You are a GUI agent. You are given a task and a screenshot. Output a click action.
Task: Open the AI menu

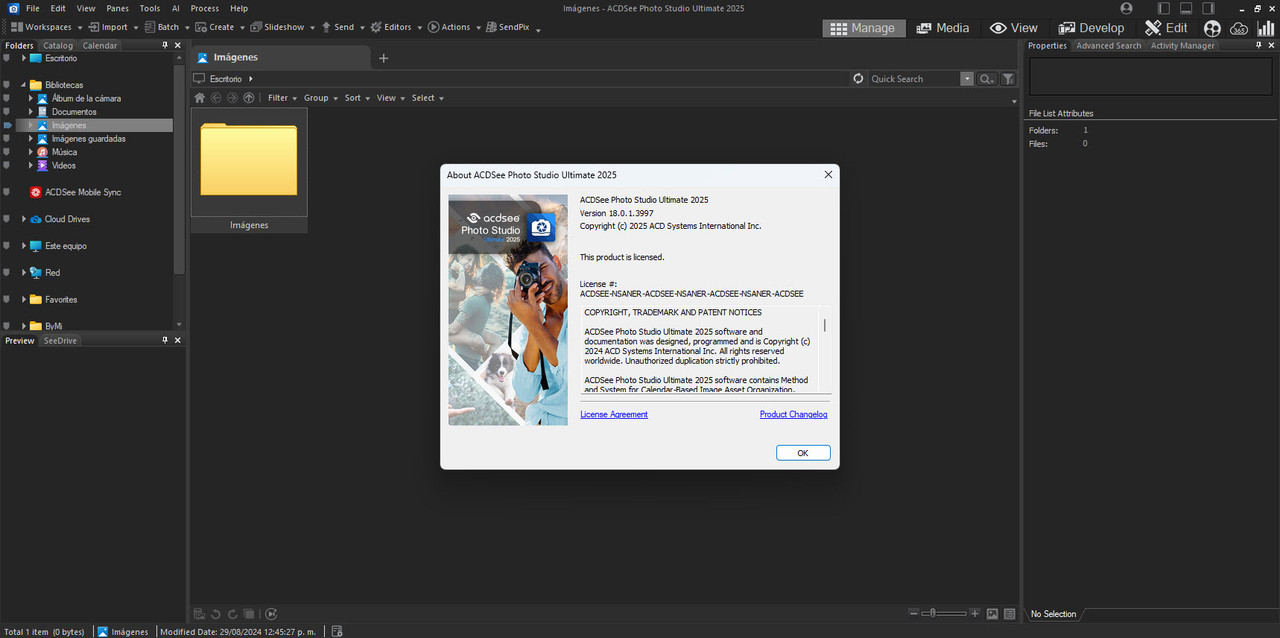[175, 8]
